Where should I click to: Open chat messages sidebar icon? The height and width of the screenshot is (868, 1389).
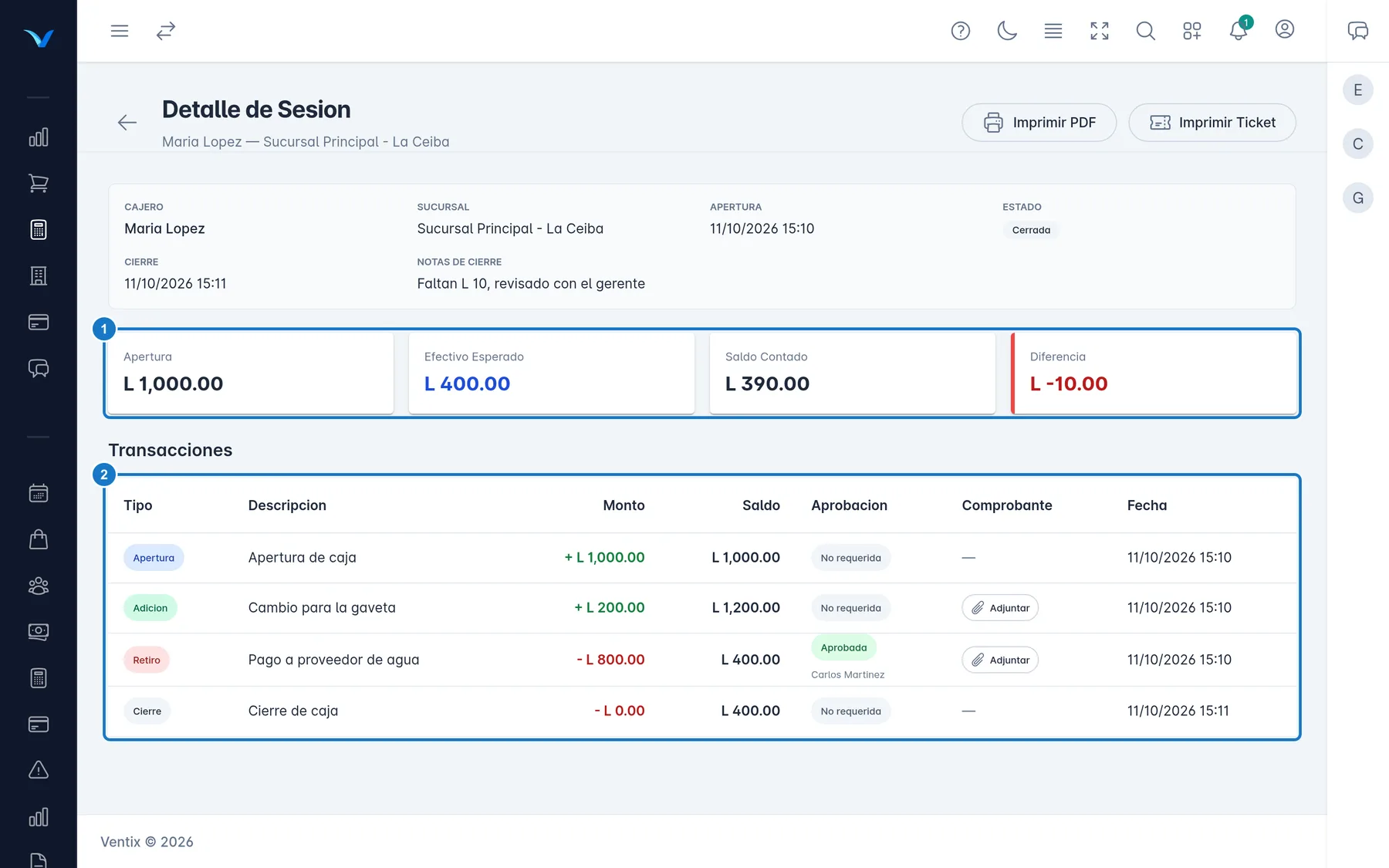coord(39,369)
